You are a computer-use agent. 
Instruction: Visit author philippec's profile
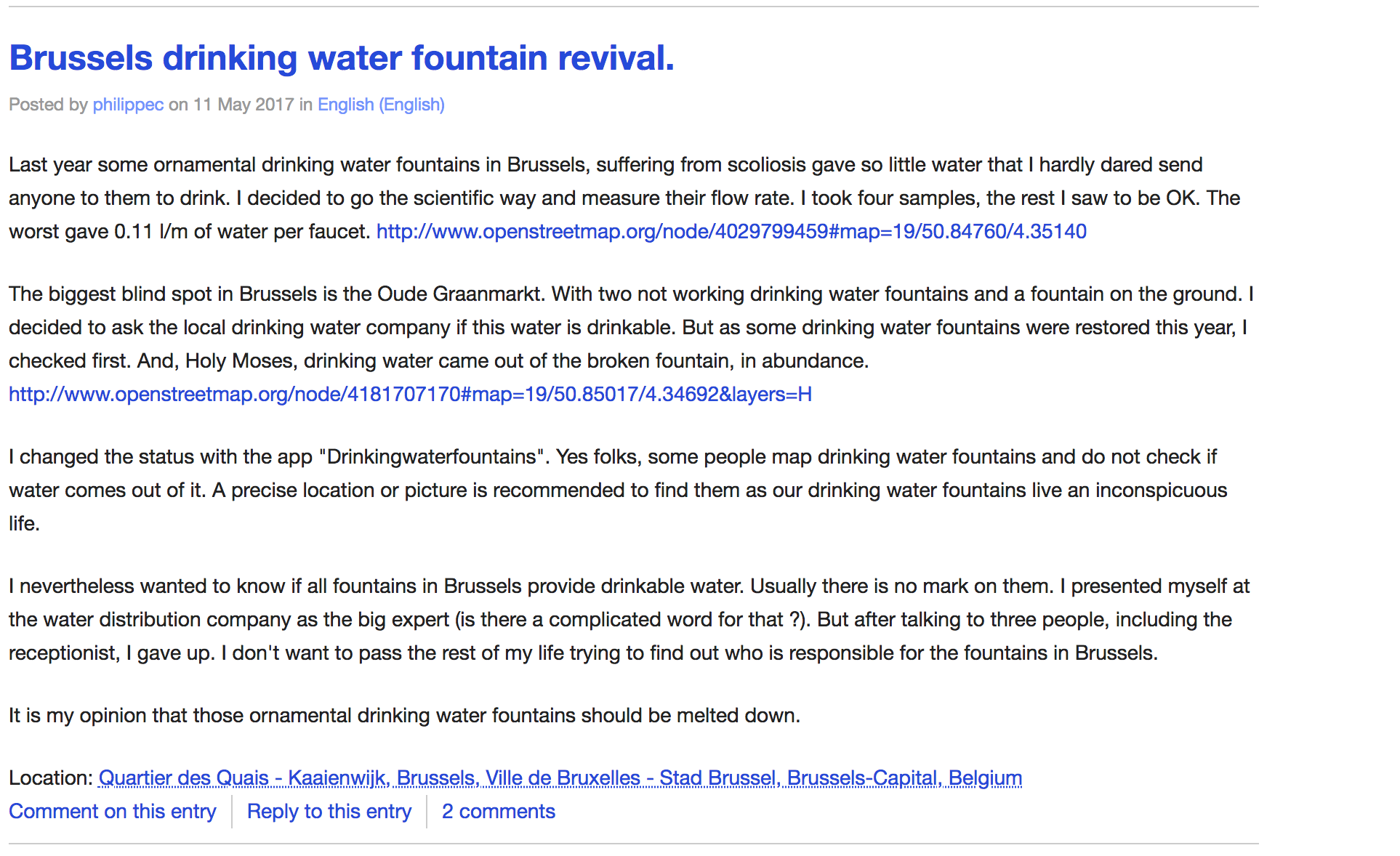[x=128, y=105]
